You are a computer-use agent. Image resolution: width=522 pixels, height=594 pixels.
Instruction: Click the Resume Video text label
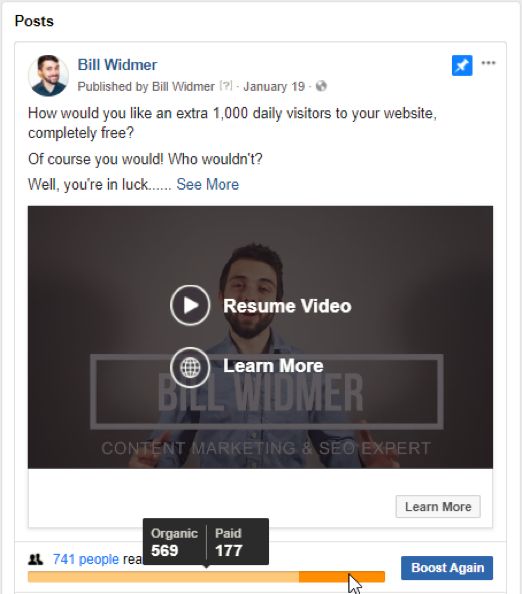click(x=287, y=306)
